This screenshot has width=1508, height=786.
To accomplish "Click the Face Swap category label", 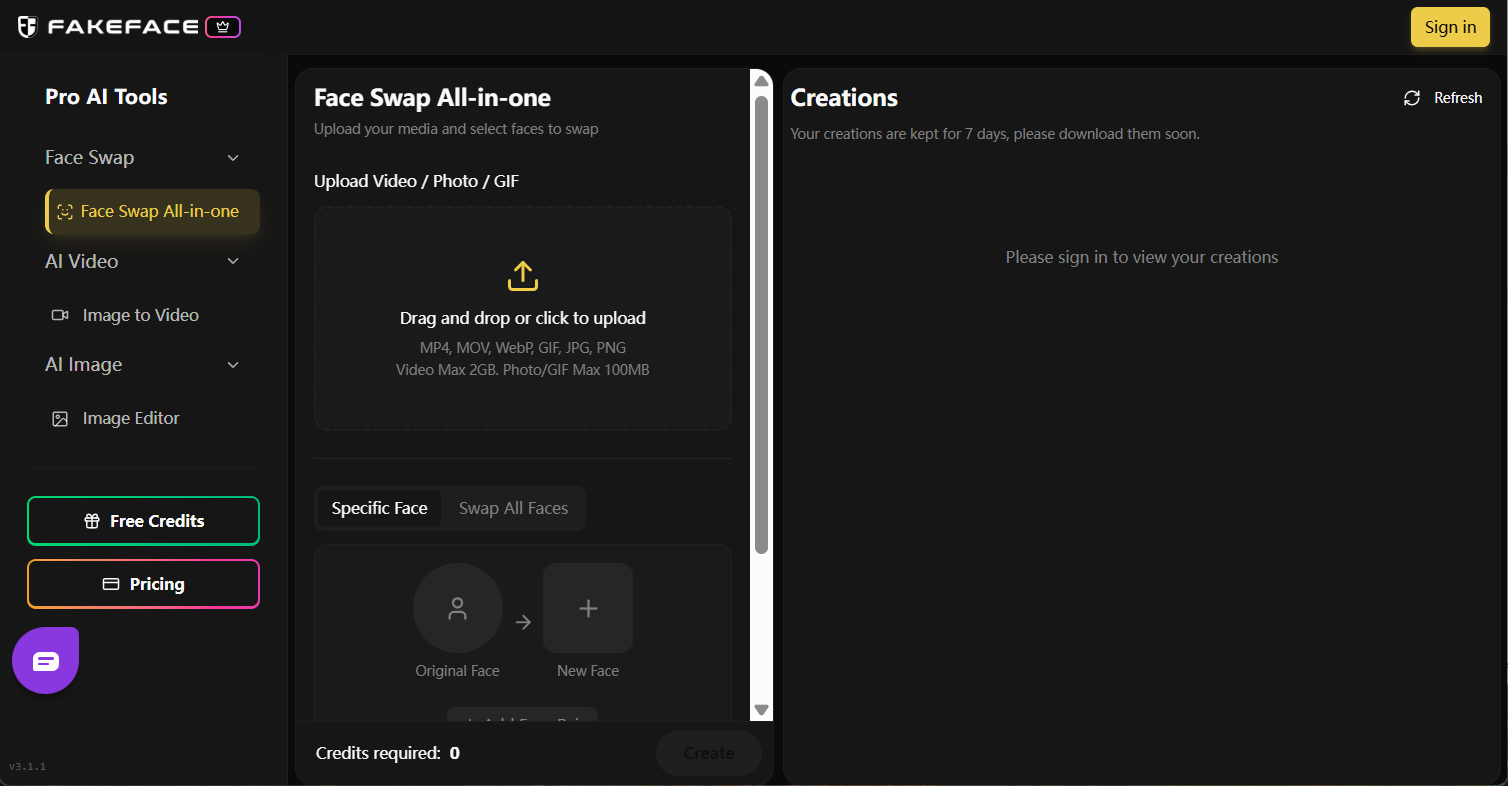I will click(x=90, y=158).
